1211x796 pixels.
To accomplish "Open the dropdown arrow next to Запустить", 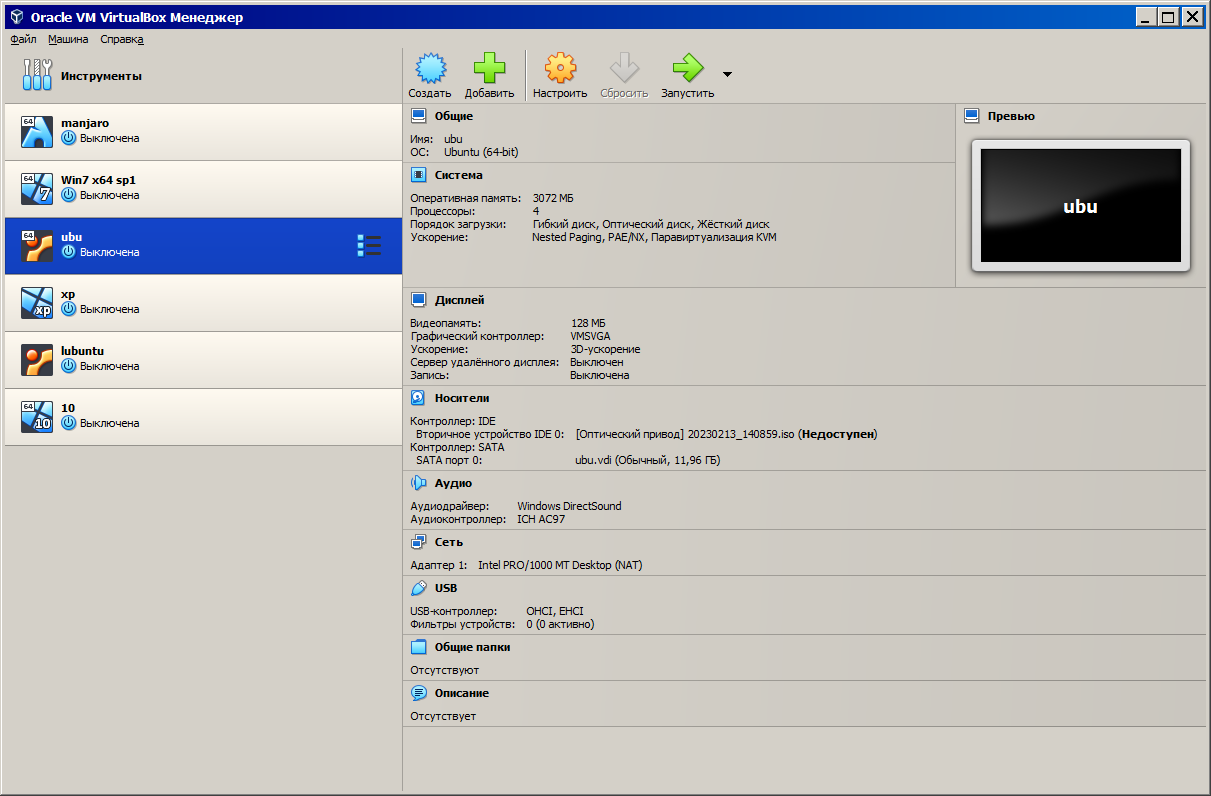I will [727, 74].
